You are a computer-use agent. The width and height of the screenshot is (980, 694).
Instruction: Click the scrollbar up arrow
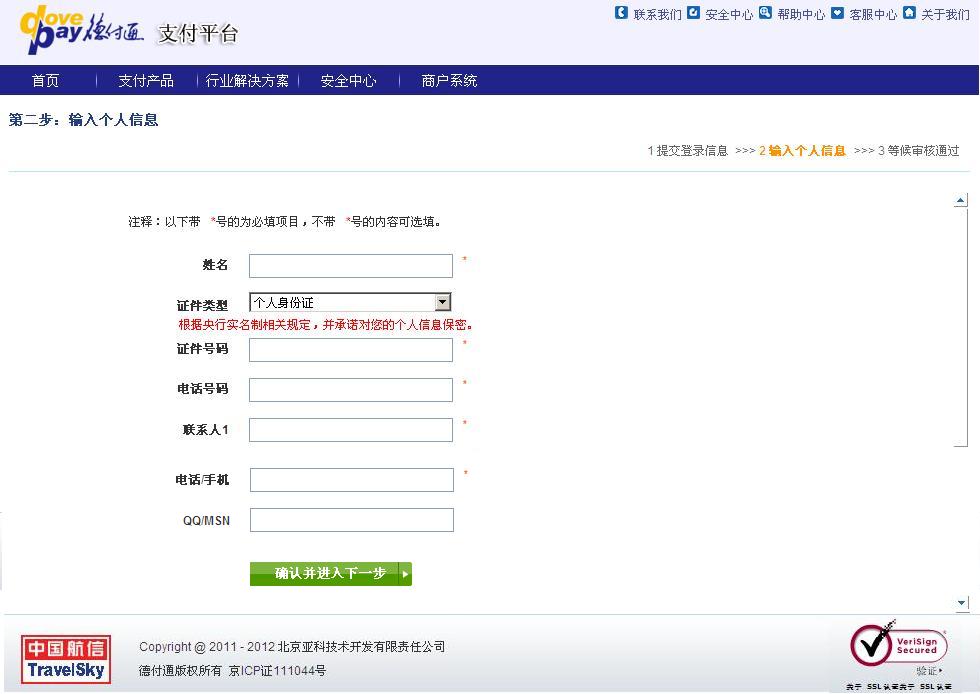tap(961, 201)
